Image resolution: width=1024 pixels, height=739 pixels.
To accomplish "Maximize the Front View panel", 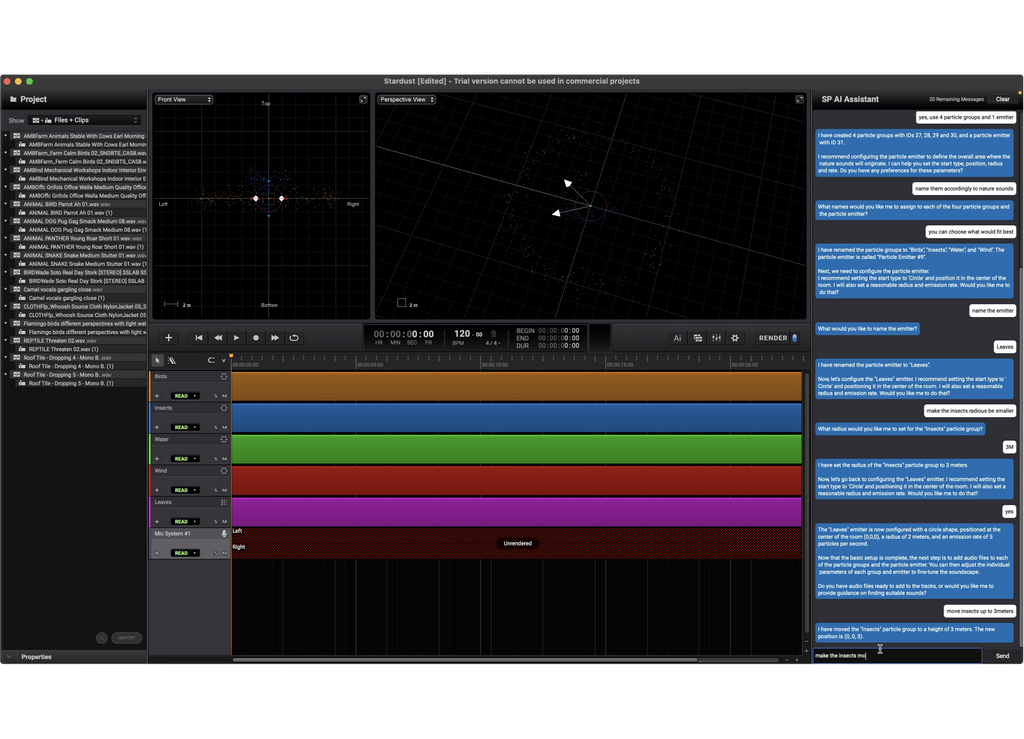I will coord(363,100).
